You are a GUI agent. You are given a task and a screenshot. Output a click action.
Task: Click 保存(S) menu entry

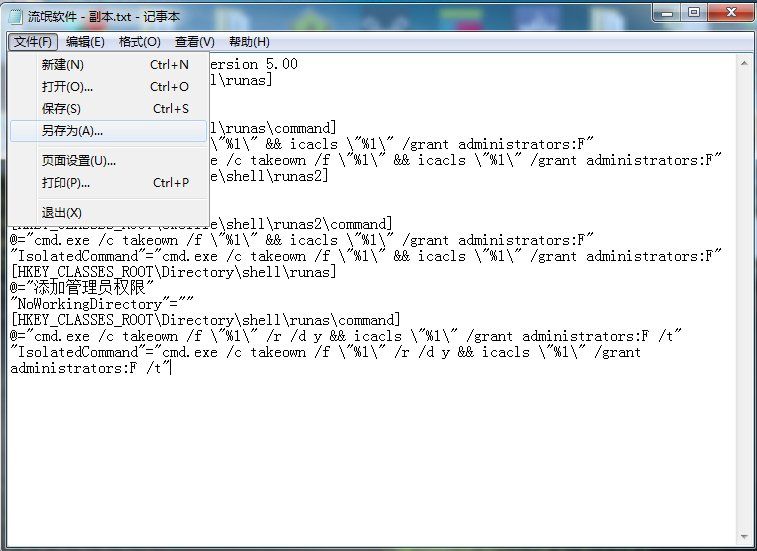coord(62,109)
